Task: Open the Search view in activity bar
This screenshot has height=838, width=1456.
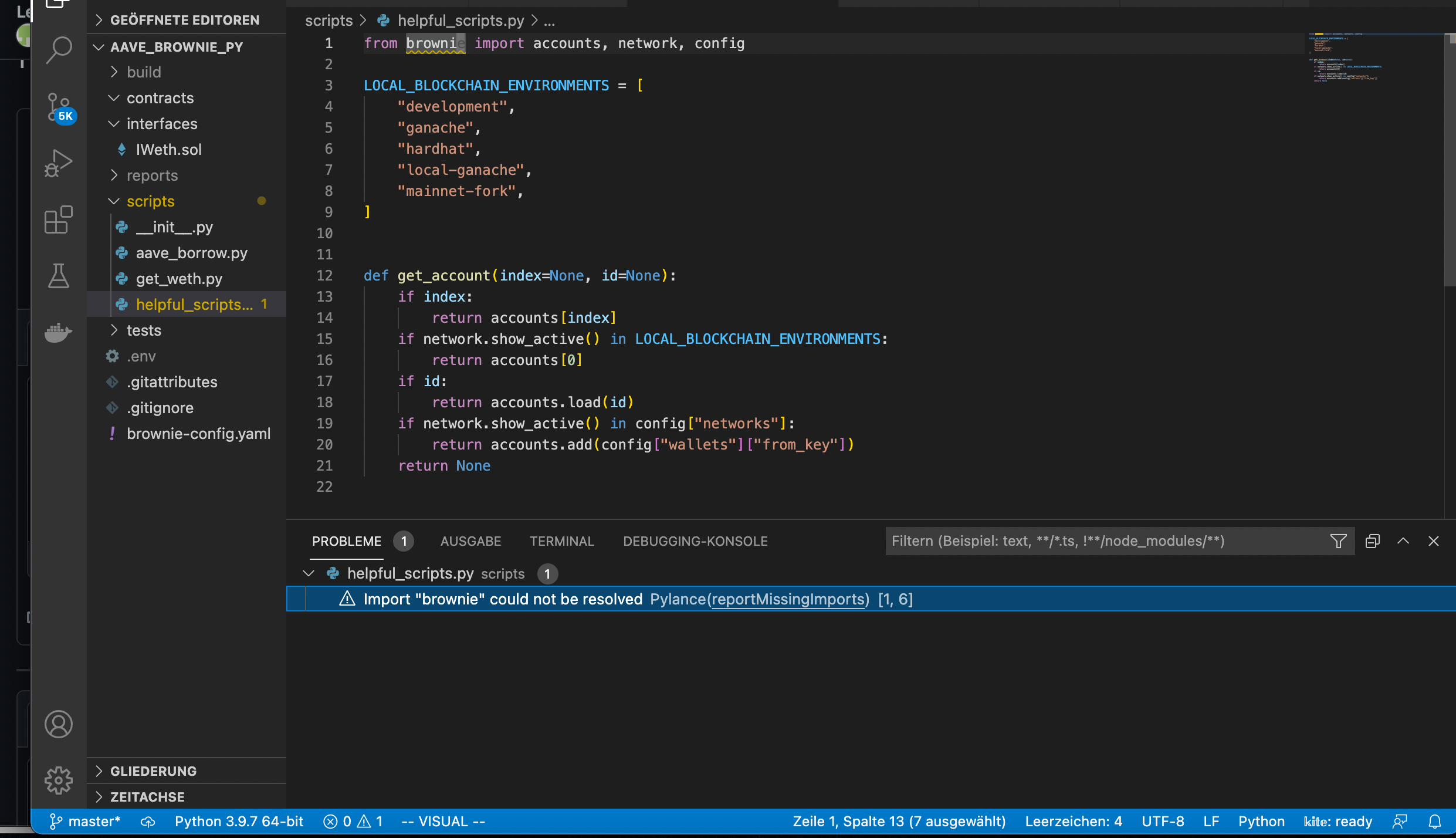Action: (x=59, y=50)
